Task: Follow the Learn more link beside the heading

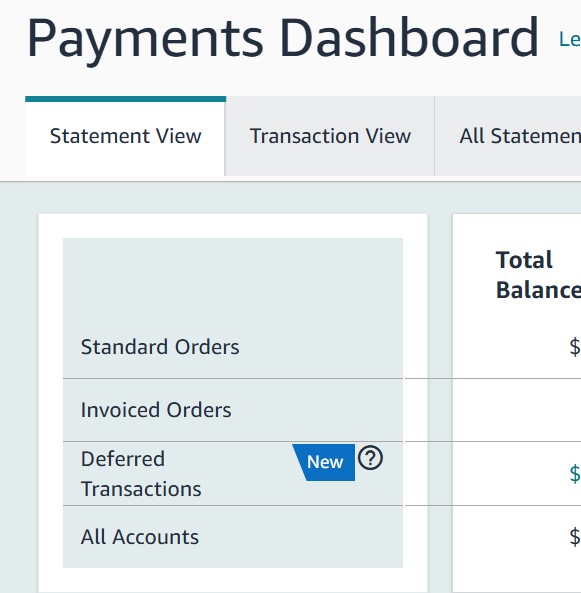Action: 570,40
